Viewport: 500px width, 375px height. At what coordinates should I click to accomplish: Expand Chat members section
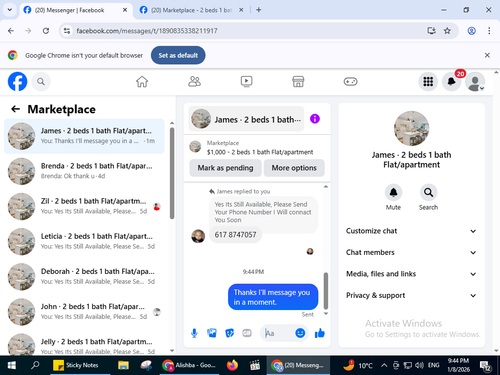click(x=411, y=252)
